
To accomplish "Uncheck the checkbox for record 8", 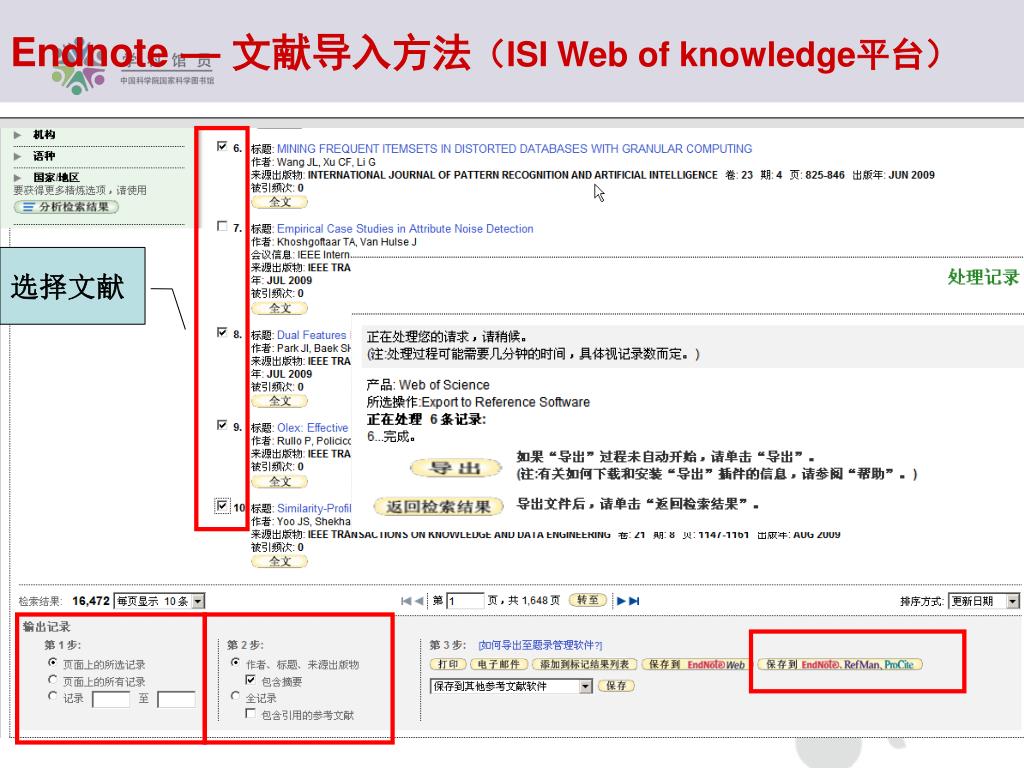I will tap(222, 332).
